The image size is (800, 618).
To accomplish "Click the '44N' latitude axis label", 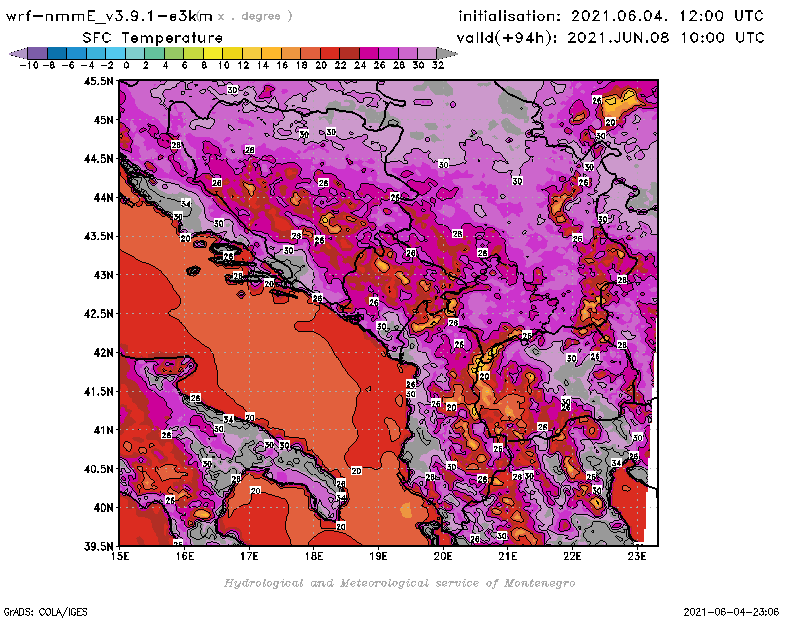I will coord(103,197).
